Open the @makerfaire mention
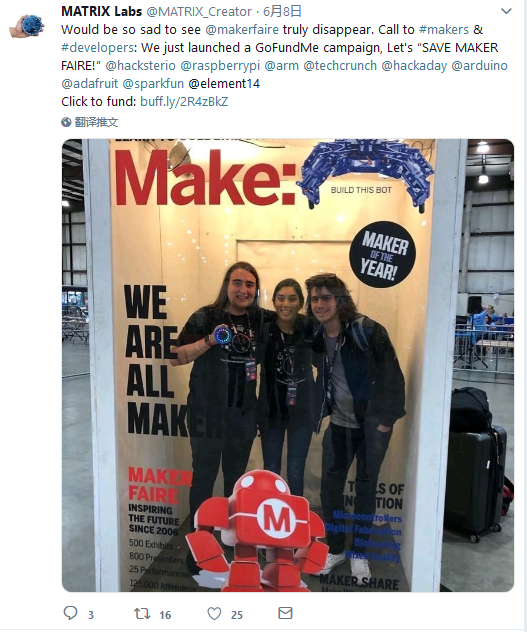527x632 pixels. tap(242, 29)
